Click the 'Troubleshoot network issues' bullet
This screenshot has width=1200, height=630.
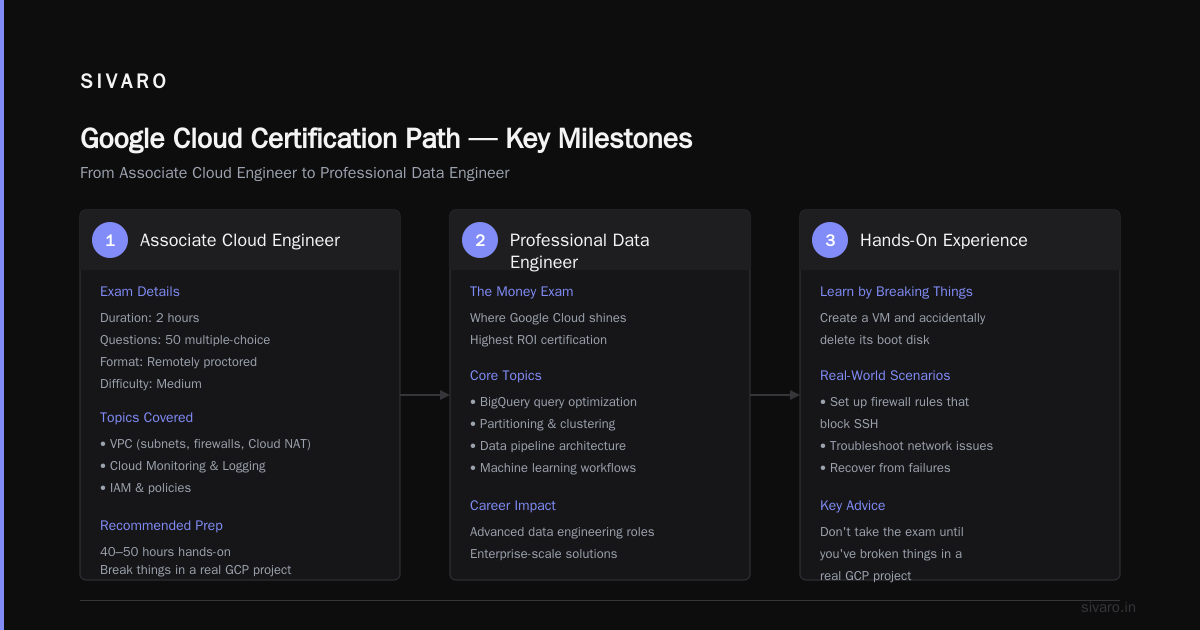[x=906, y=446]
